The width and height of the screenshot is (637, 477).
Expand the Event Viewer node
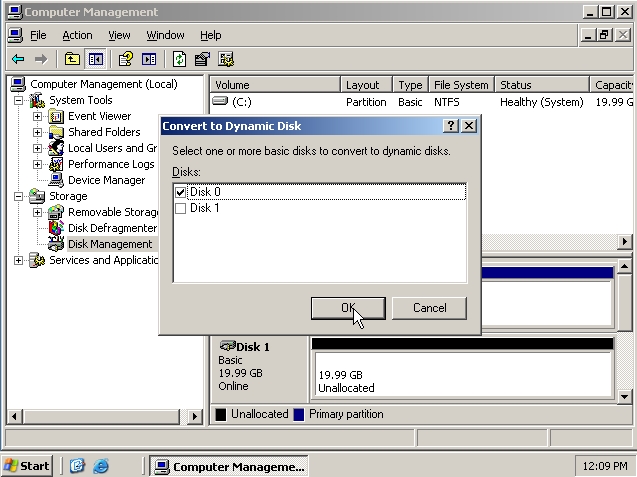point(37,117)
